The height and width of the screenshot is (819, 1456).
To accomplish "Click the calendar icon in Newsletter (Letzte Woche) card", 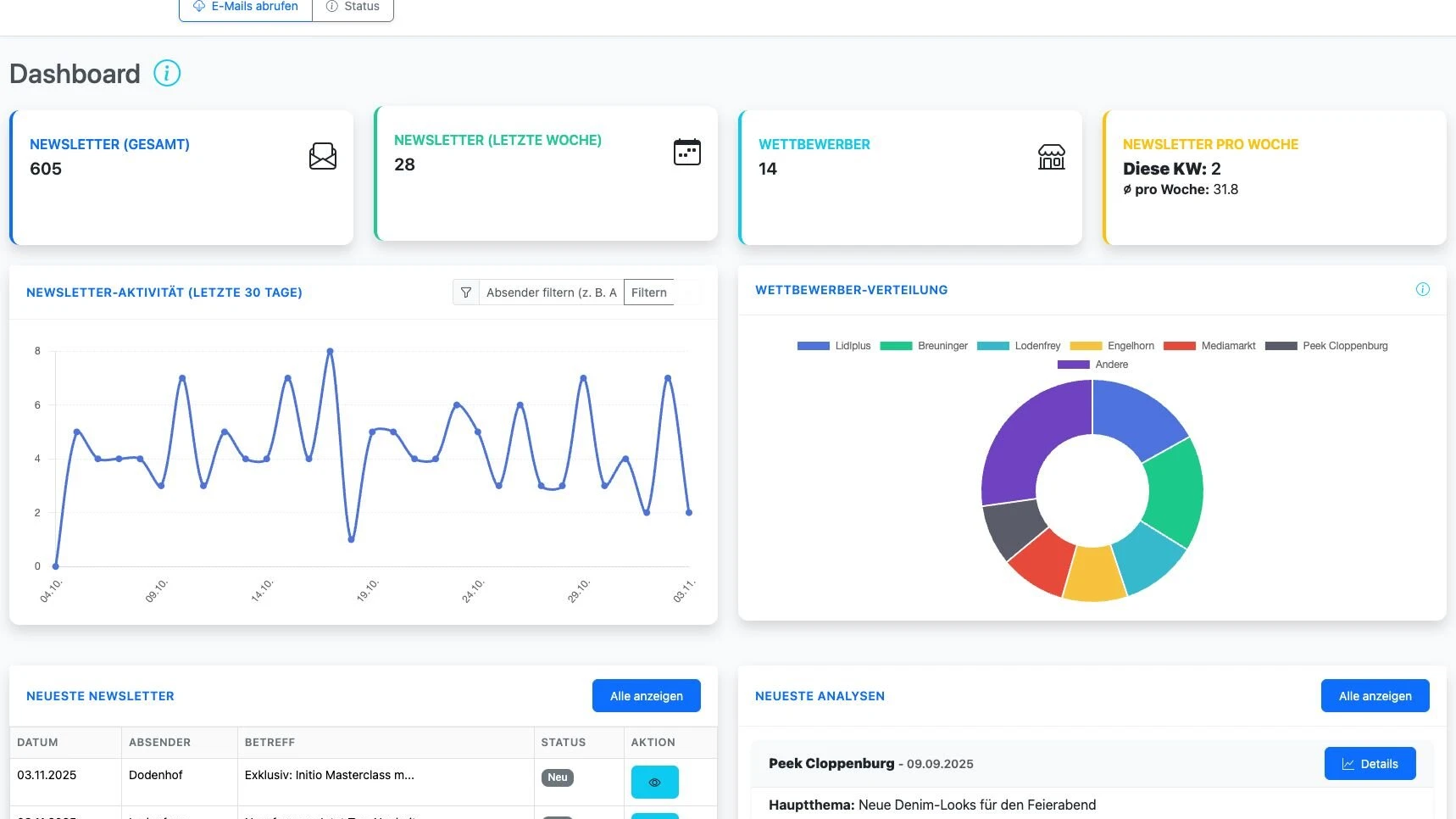I will coord(687,152).
